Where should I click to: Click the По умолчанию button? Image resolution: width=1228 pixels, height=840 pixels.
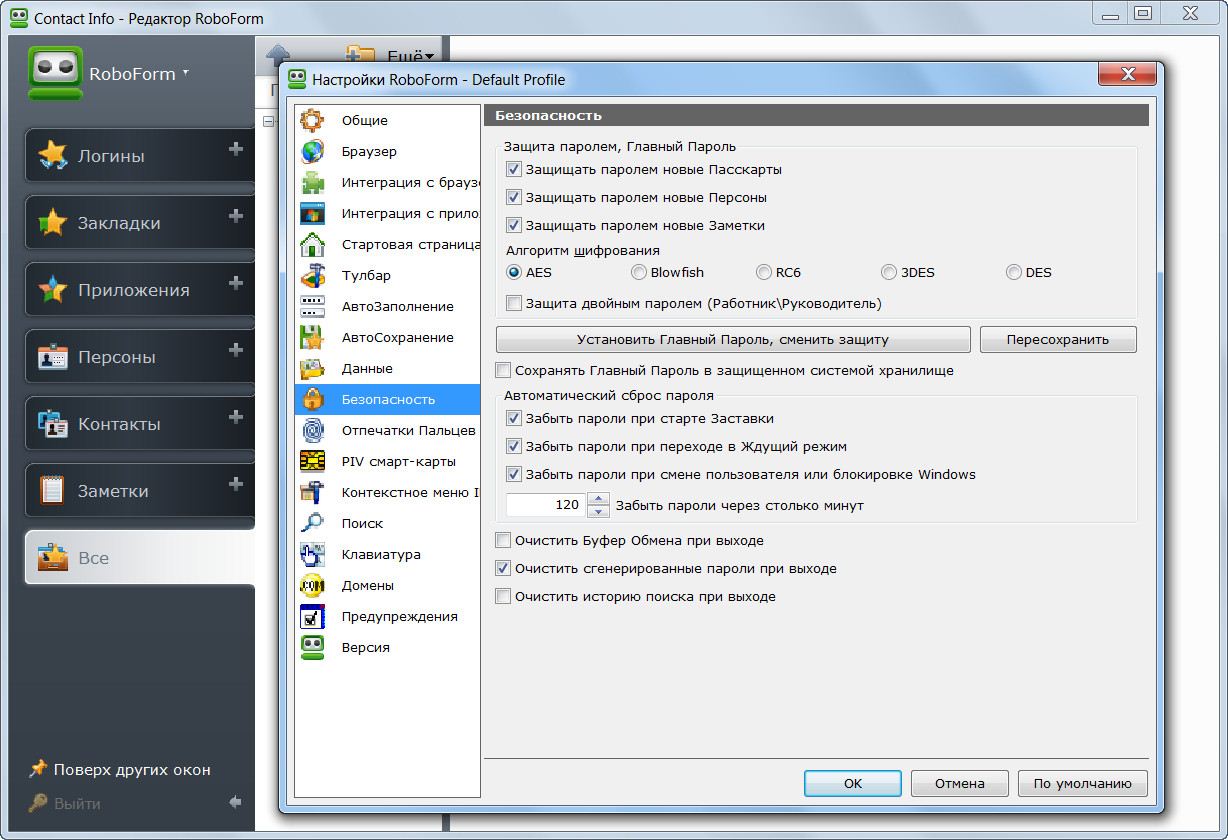pyautogui.click(x=1083, y=783)
